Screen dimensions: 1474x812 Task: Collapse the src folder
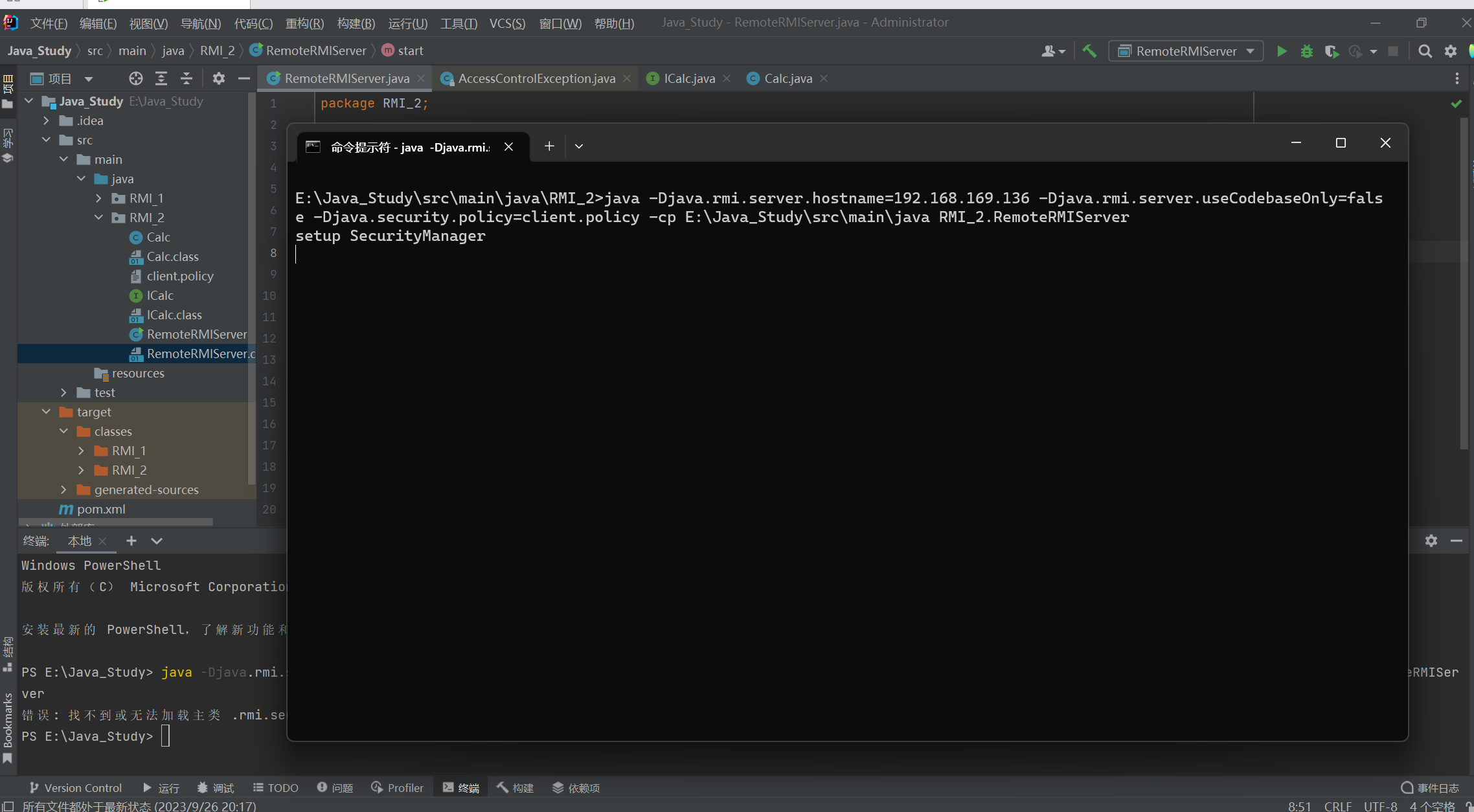click(46, 140)
